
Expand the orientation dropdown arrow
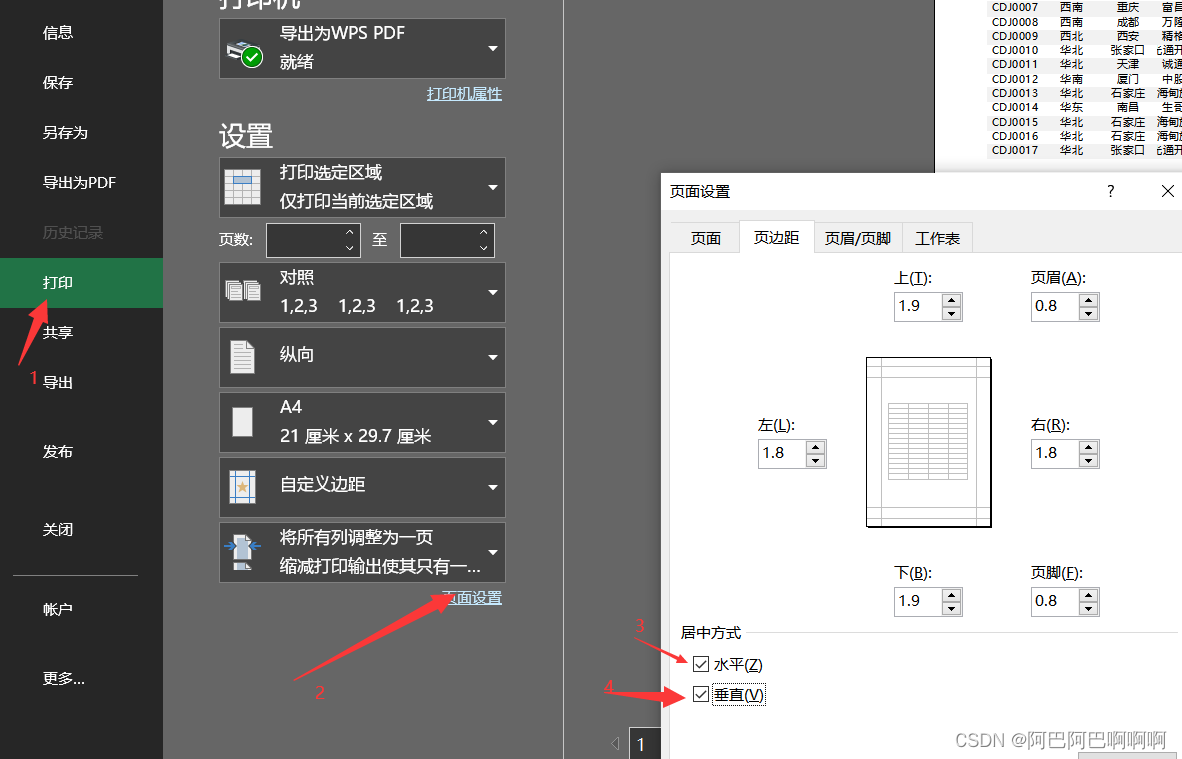click(491, 357)
